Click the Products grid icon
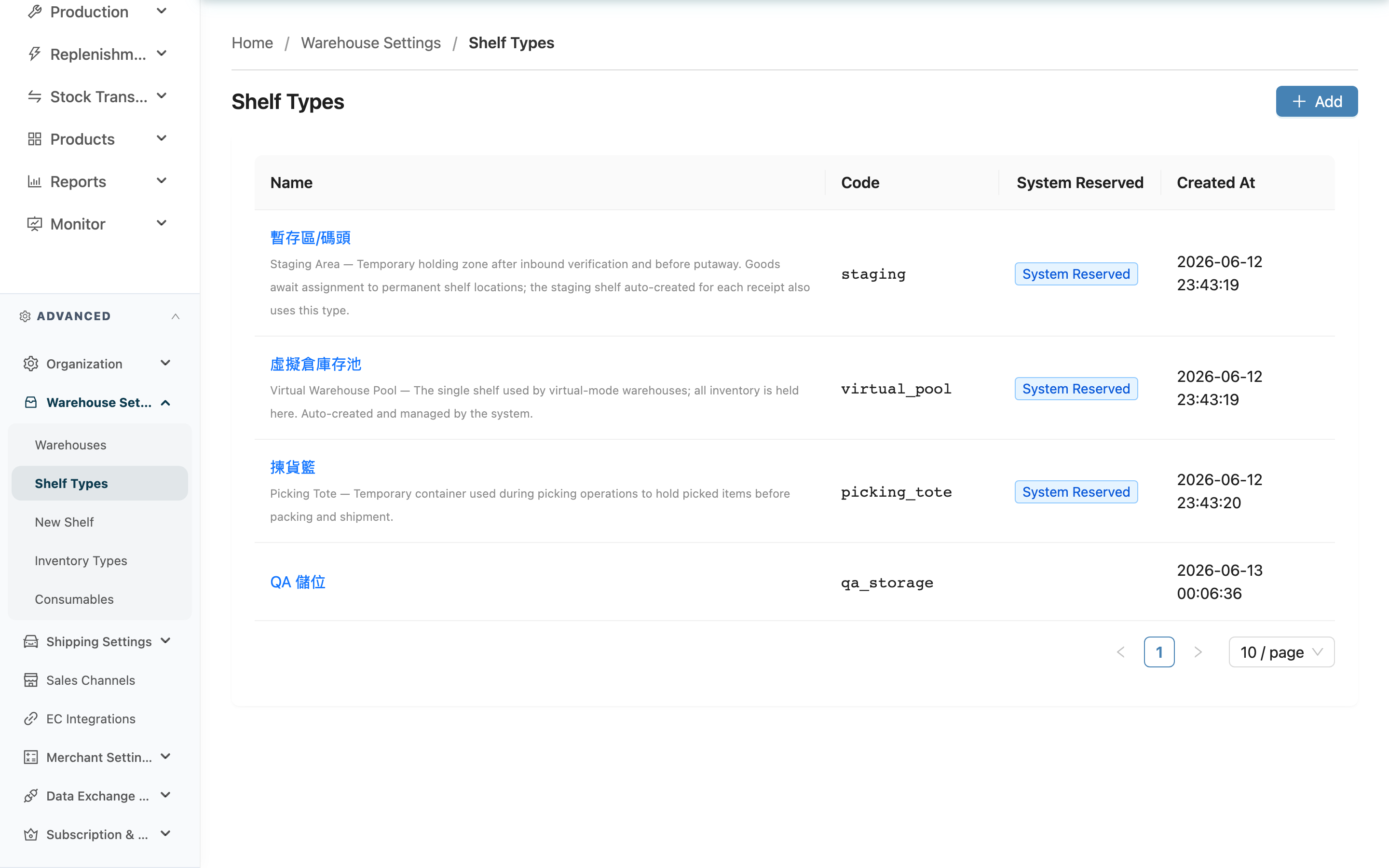The height and width of the screenshot is (868, 1389). (34, 139)
